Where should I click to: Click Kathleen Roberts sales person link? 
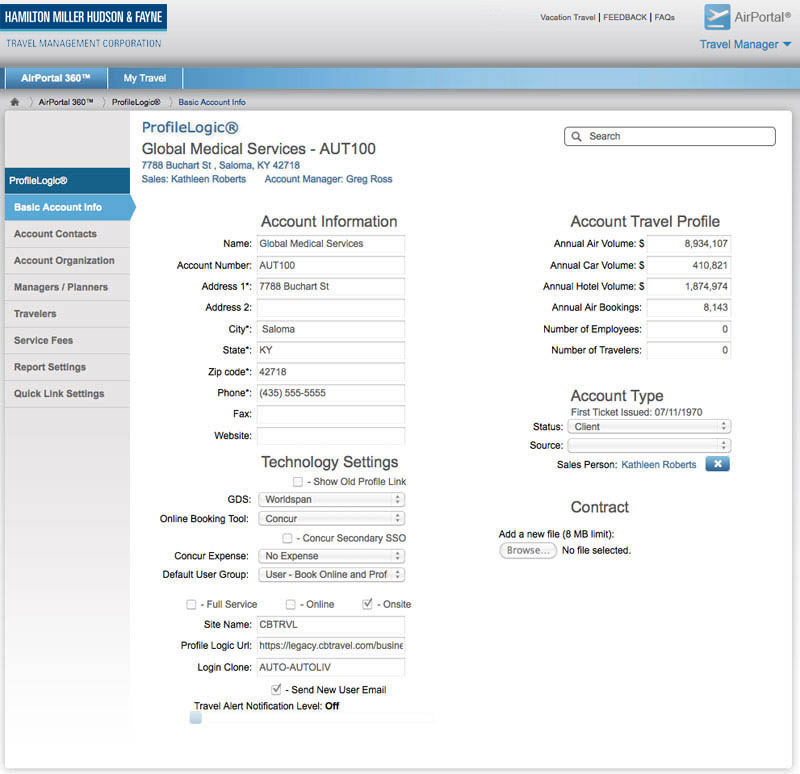(x=659, y=465)
